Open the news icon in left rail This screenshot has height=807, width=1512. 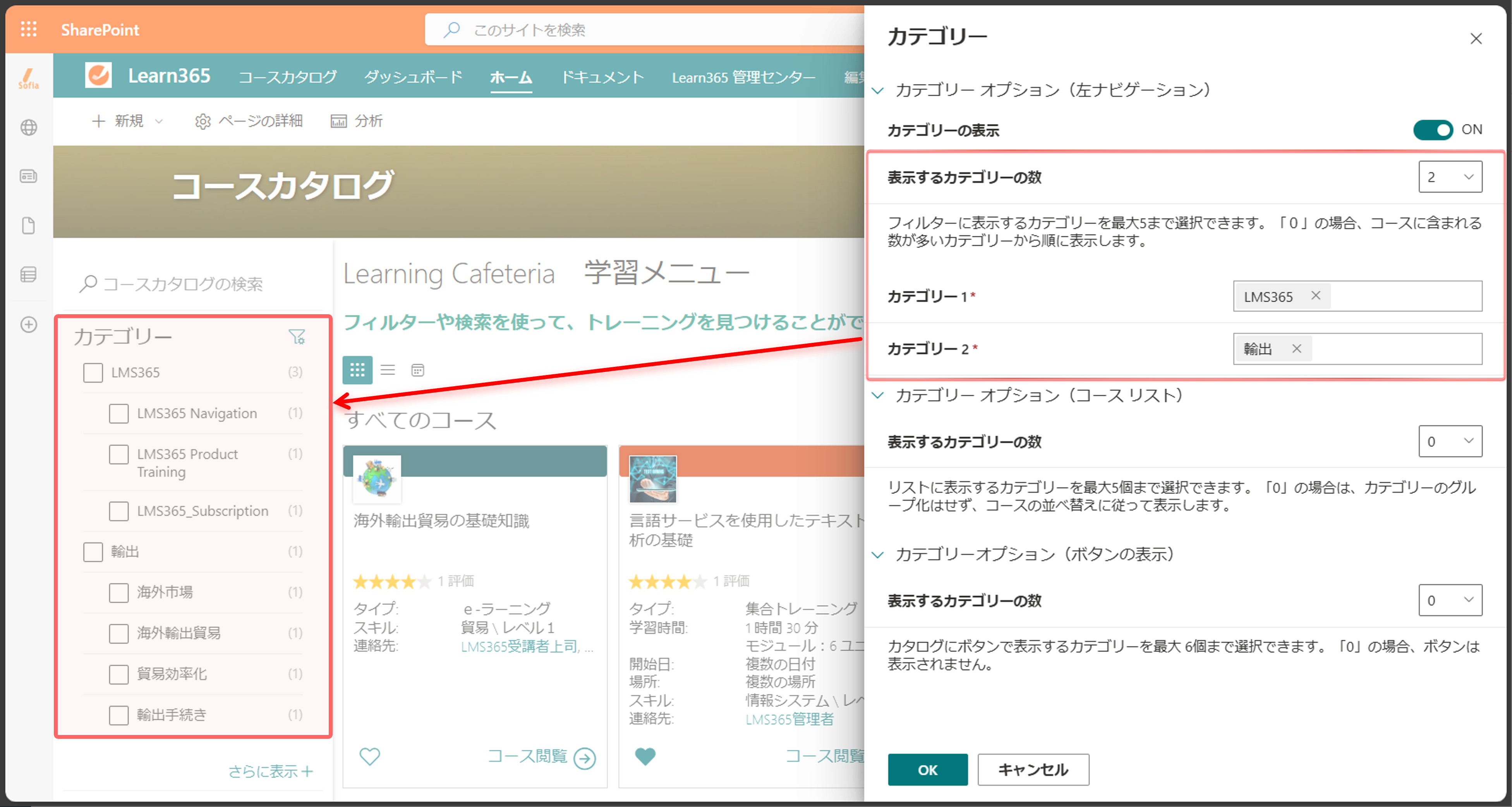click(28, 176)
